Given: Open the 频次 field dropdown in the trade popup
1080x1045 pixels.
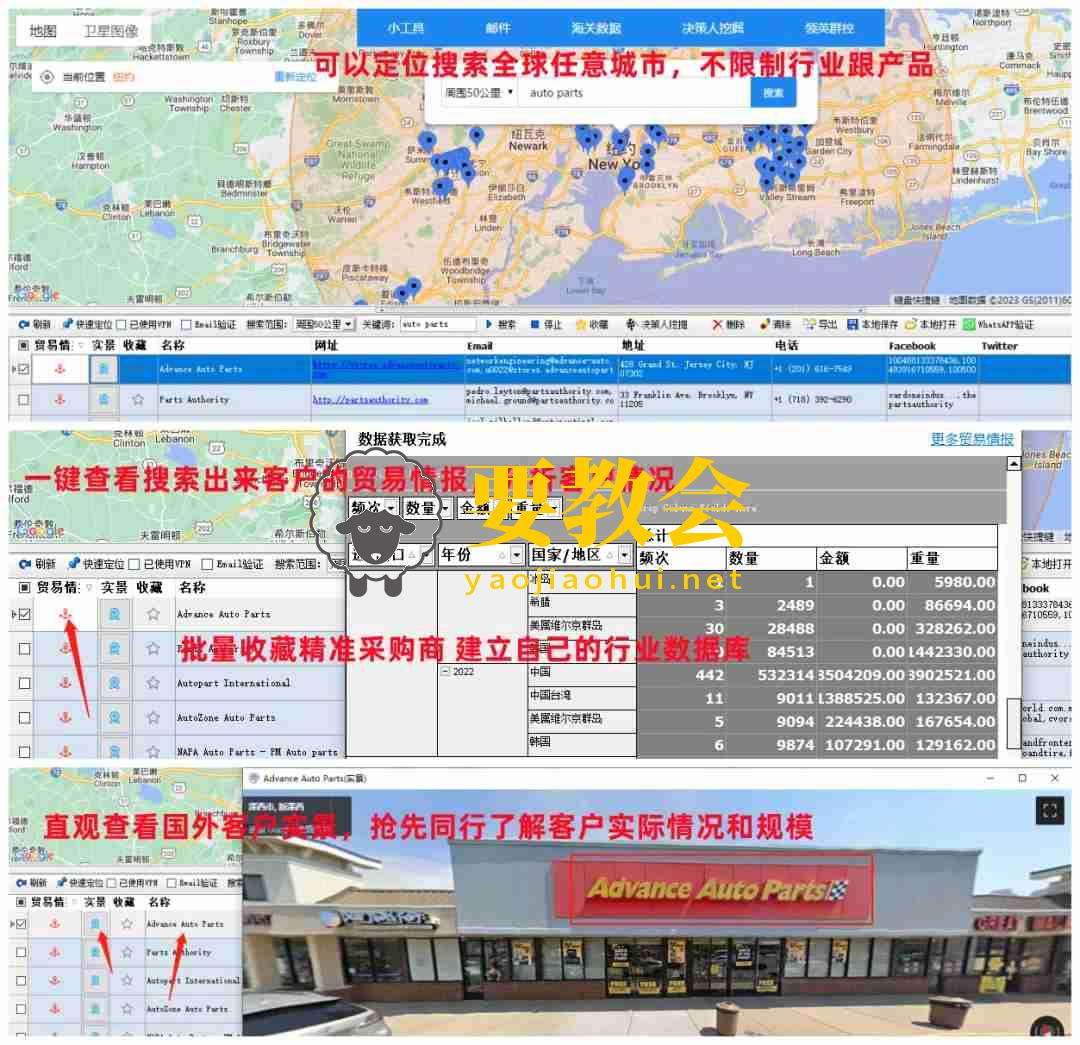Looking at the screenshot, I should tap(391, 508).
